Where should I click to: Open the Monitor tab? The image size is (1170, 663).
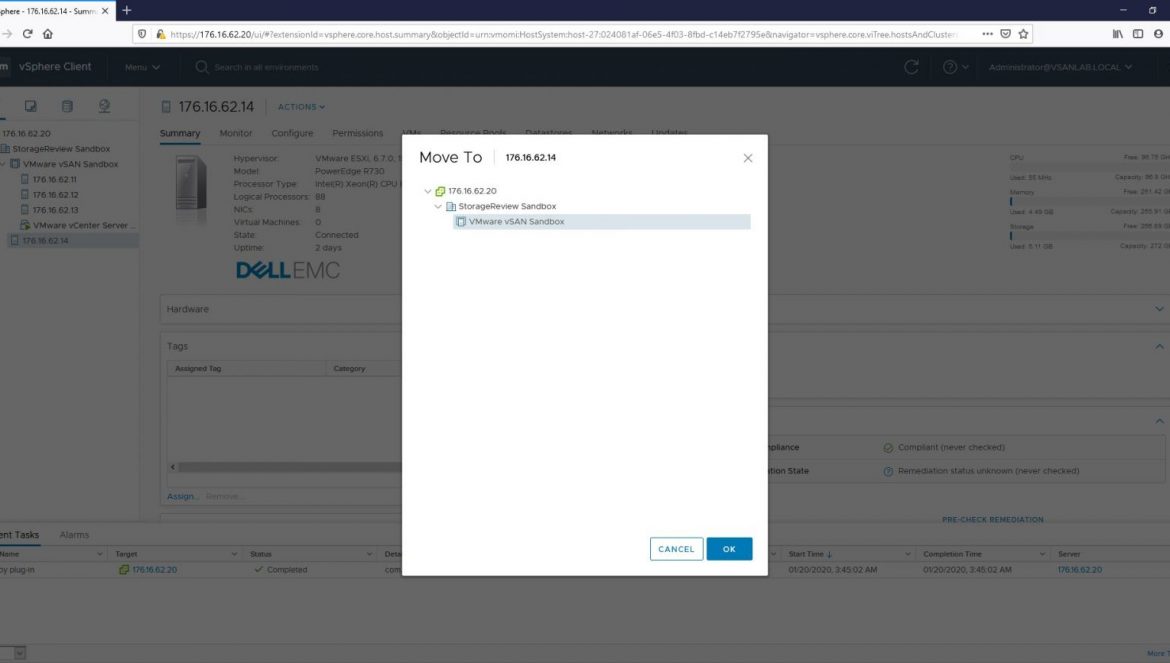[x=236, y=133]
